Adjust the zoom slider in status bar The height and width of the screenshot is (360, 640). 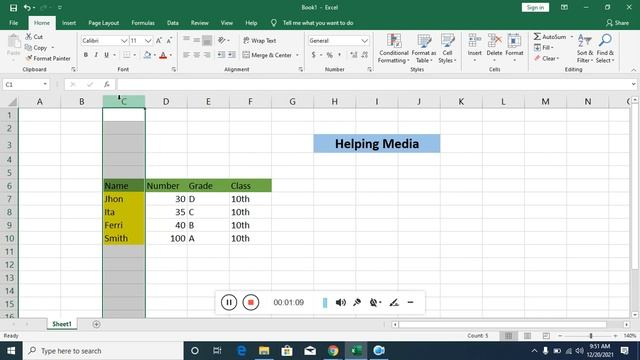pos(591,336)
